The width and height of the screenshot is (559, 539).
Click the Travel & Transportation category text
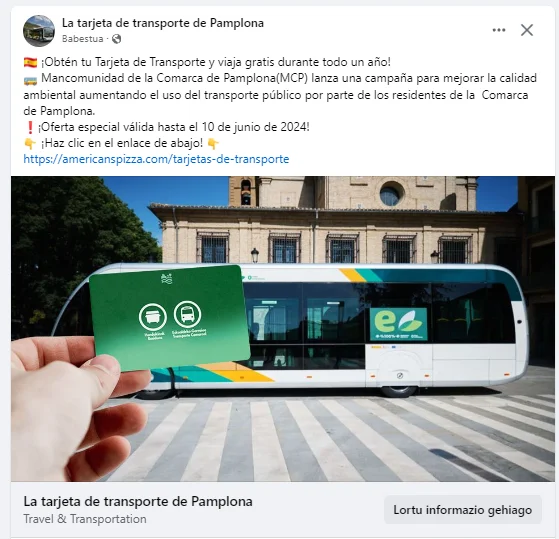[85, 519]
